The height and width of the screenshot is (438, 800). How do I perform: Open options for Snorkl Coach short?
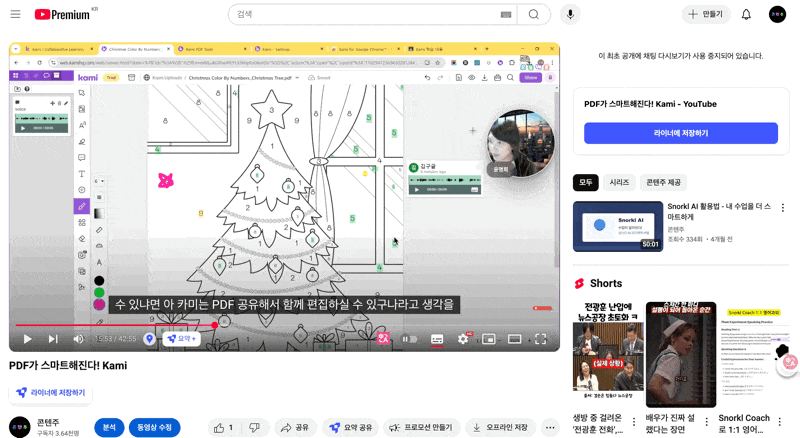pos(780,422)
